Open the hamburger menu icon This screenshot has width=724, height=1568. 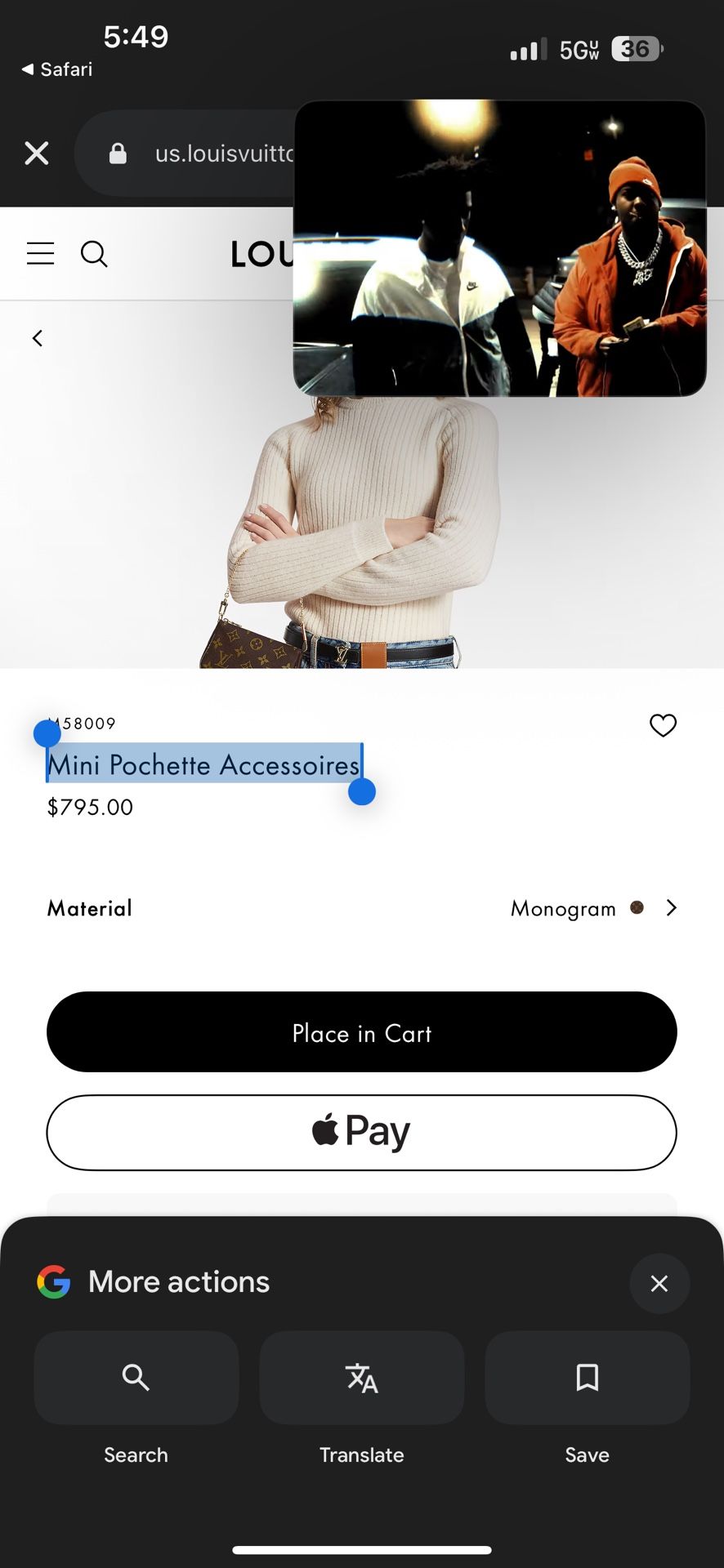40,254
